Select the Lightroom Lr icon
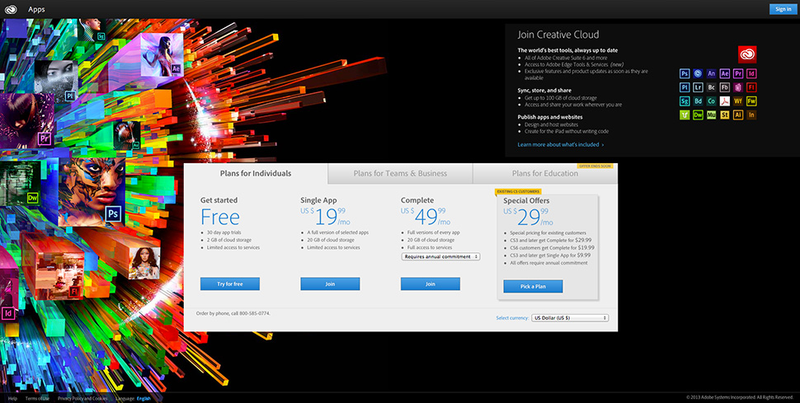Viewport: 800px width, 403px height. (698, 87)
